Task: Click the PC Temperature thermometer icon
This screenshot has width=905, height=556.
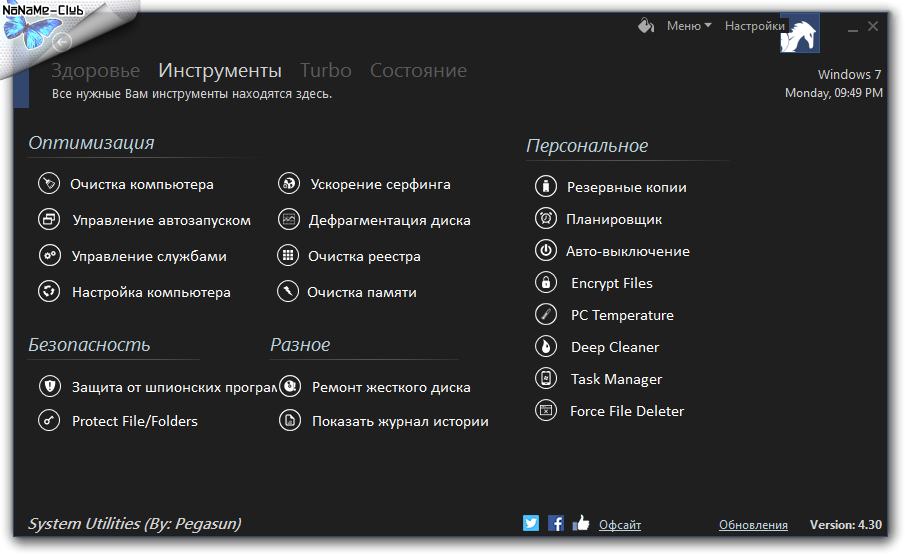Action: tap(545, 315)
